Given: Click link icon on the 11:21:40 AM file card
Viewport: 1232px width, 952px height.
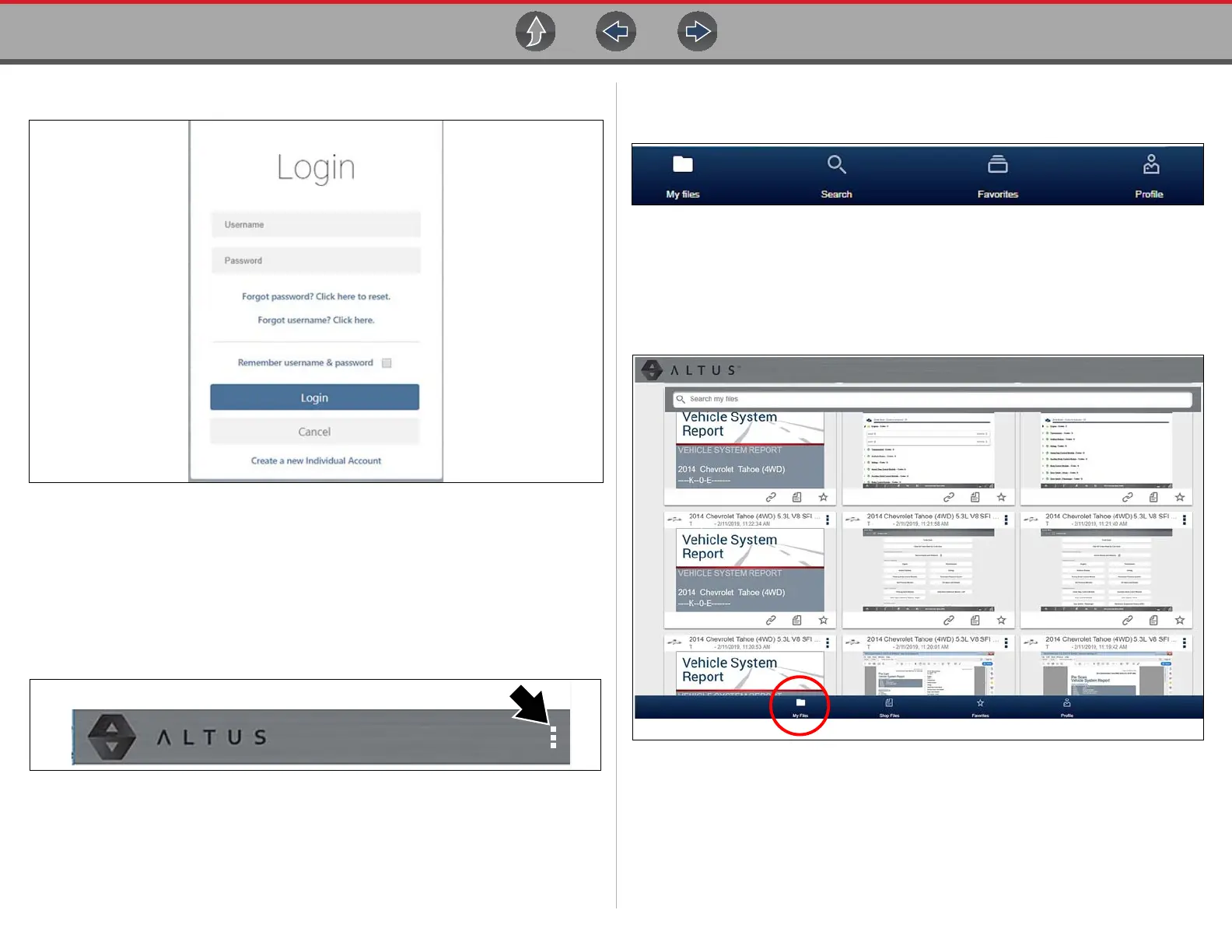Looking at the screenshot, I should pos(1127,620).
